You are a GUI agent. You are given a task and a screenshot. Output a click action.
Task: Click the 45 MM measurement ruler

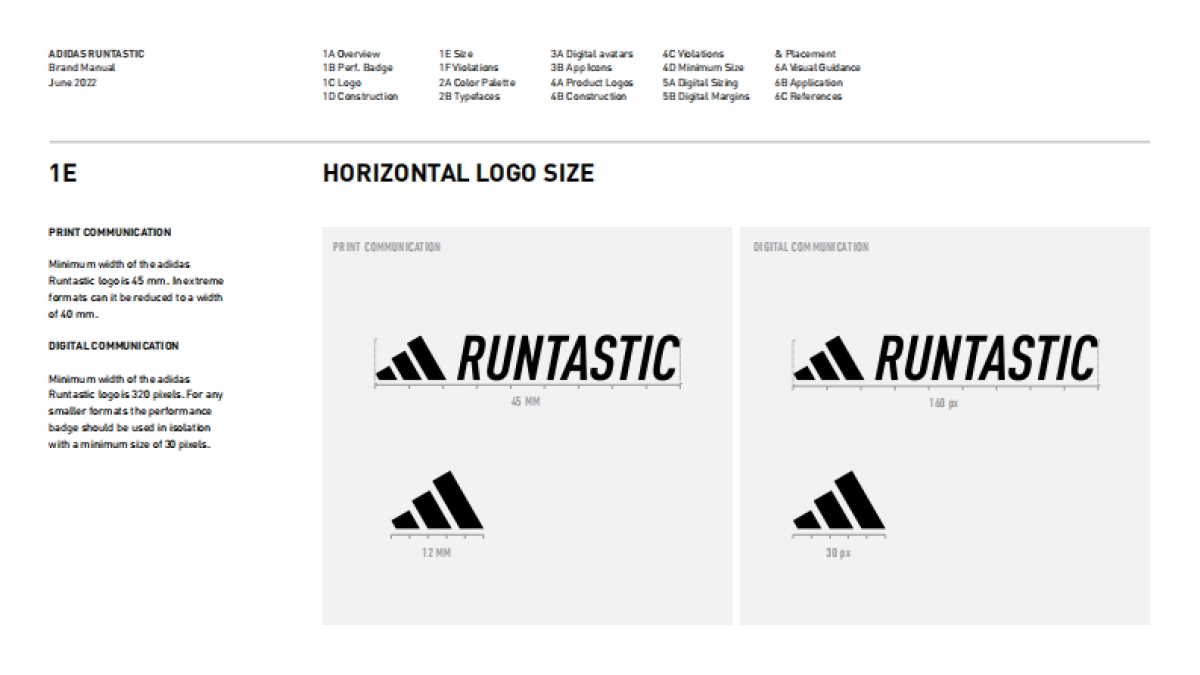(530, 385)
